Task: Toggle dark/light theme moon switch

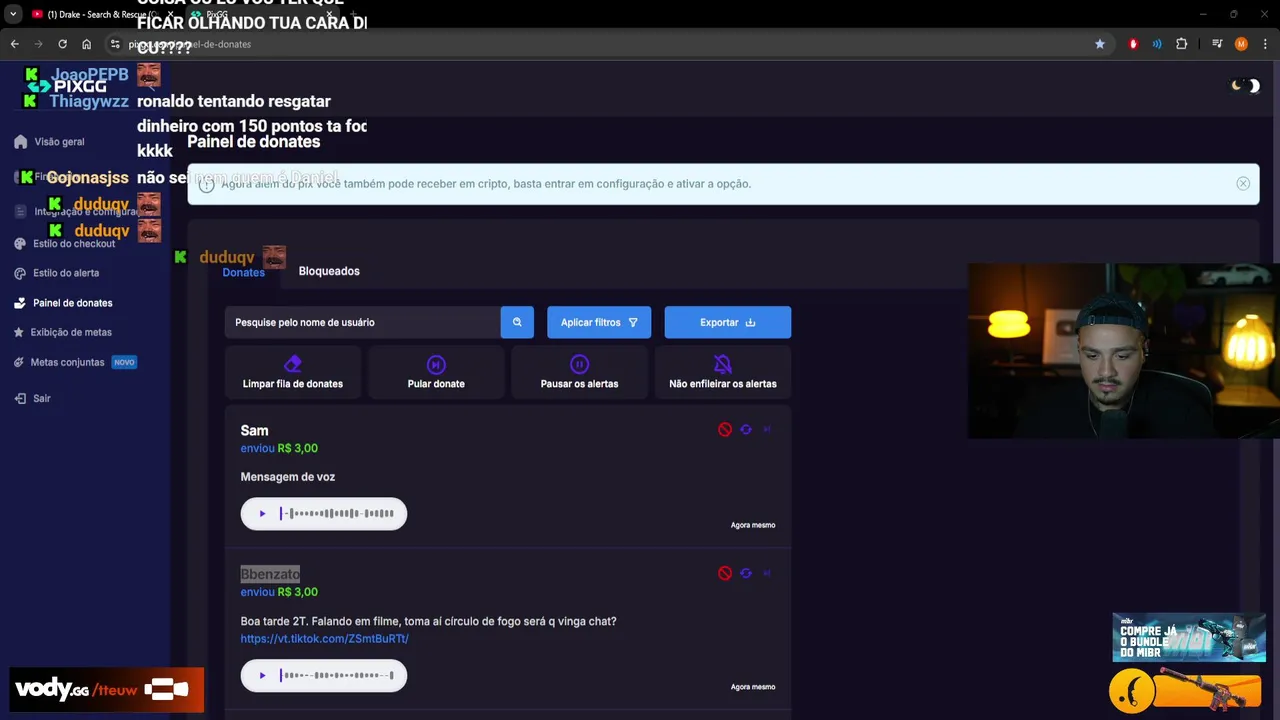Action: point(1246,86)
